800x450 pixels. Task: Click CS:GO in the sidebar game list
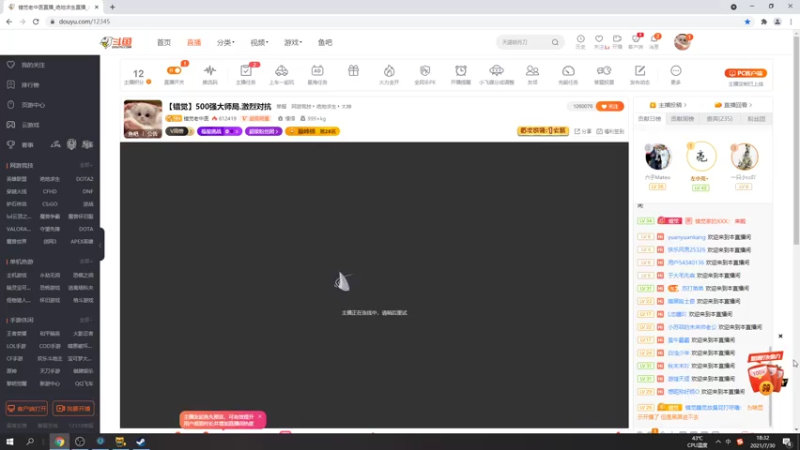pos(49,204)
